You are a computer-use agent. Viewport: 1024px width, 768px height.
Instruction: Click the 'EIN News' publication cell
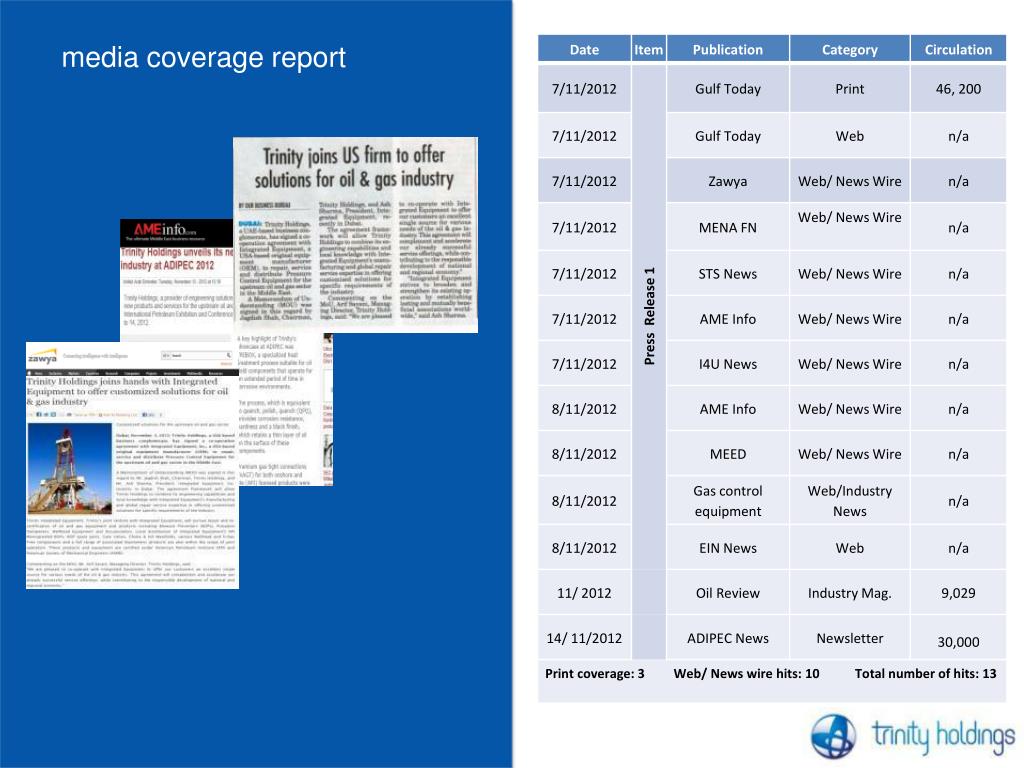[728, 548]
